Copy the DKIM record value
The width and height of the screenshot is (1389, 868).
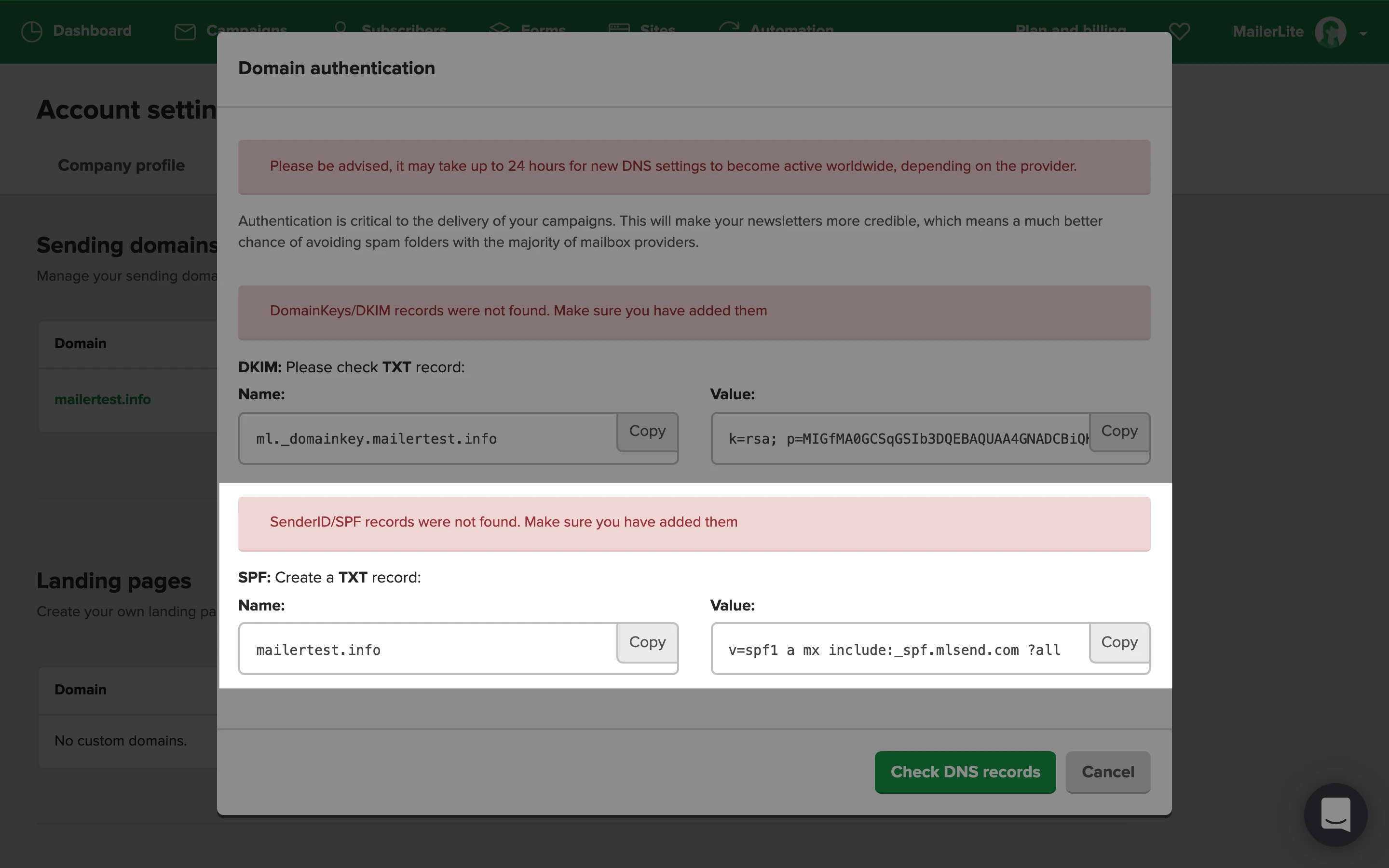(x=1118, y=431)
